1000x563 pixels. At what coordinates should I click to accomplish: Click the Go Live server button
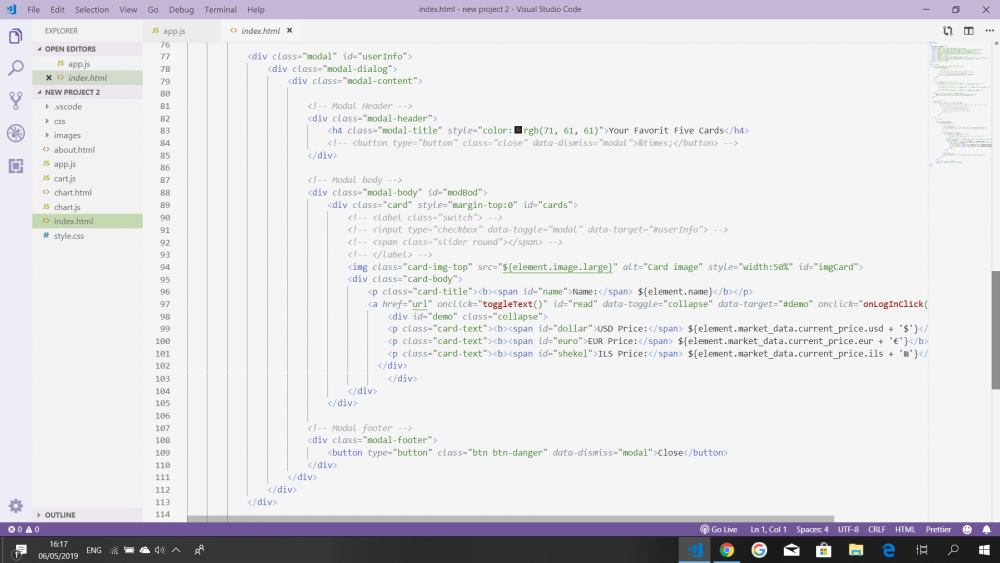click(x=719, y=529)
